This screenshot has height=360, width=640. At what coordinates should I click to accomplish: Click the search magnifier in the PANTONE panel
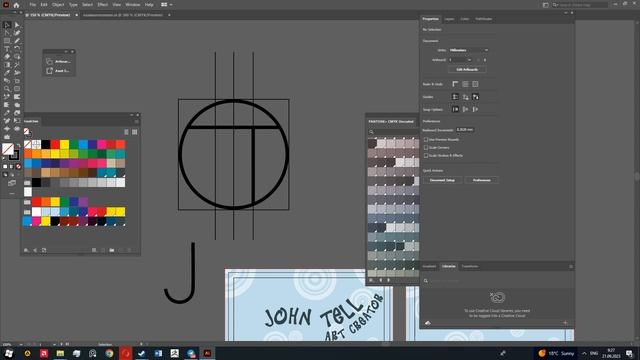point(371,132)
